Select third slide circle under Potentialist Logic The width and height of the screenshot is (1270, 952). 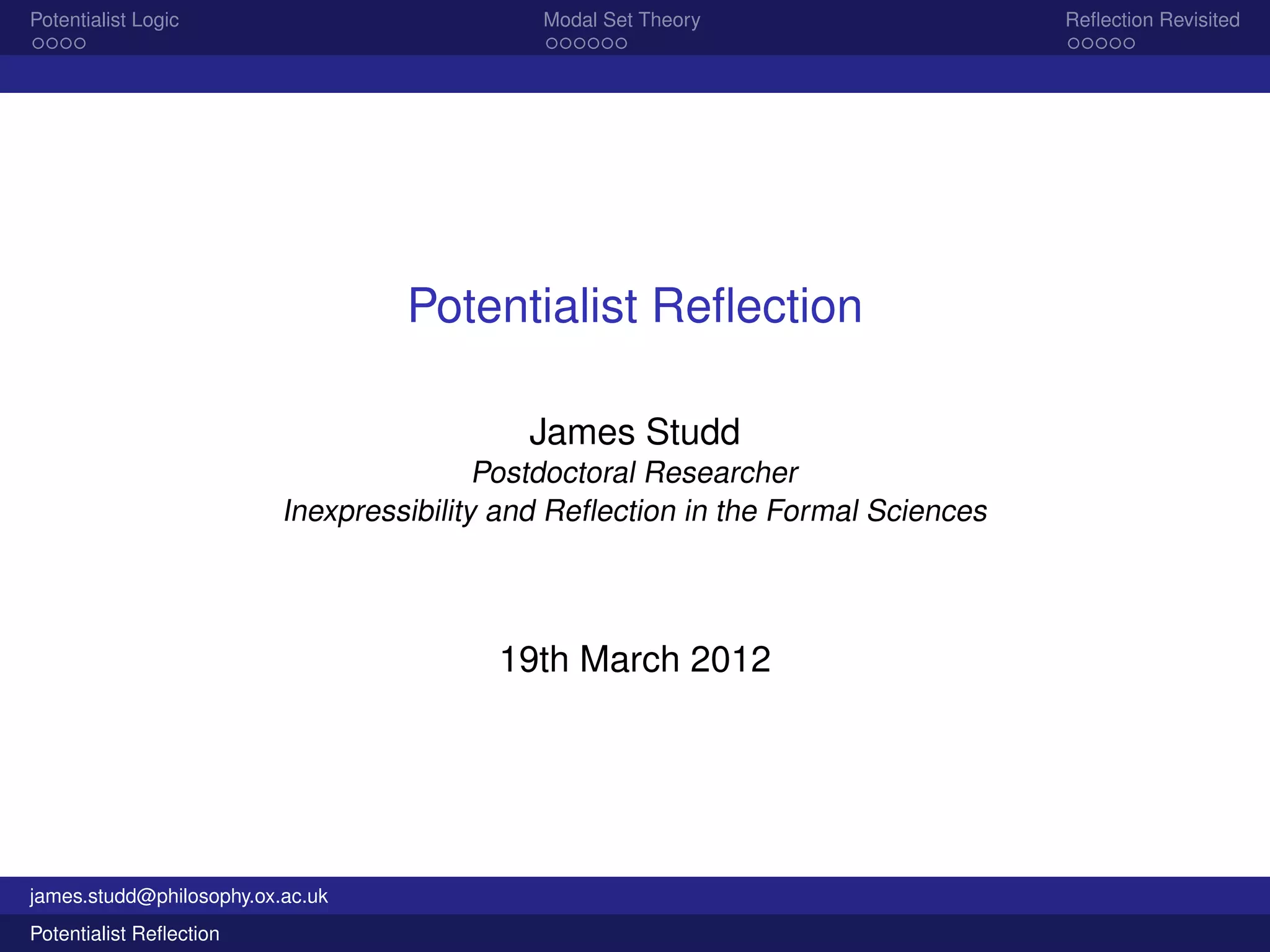tap(66, 43)
